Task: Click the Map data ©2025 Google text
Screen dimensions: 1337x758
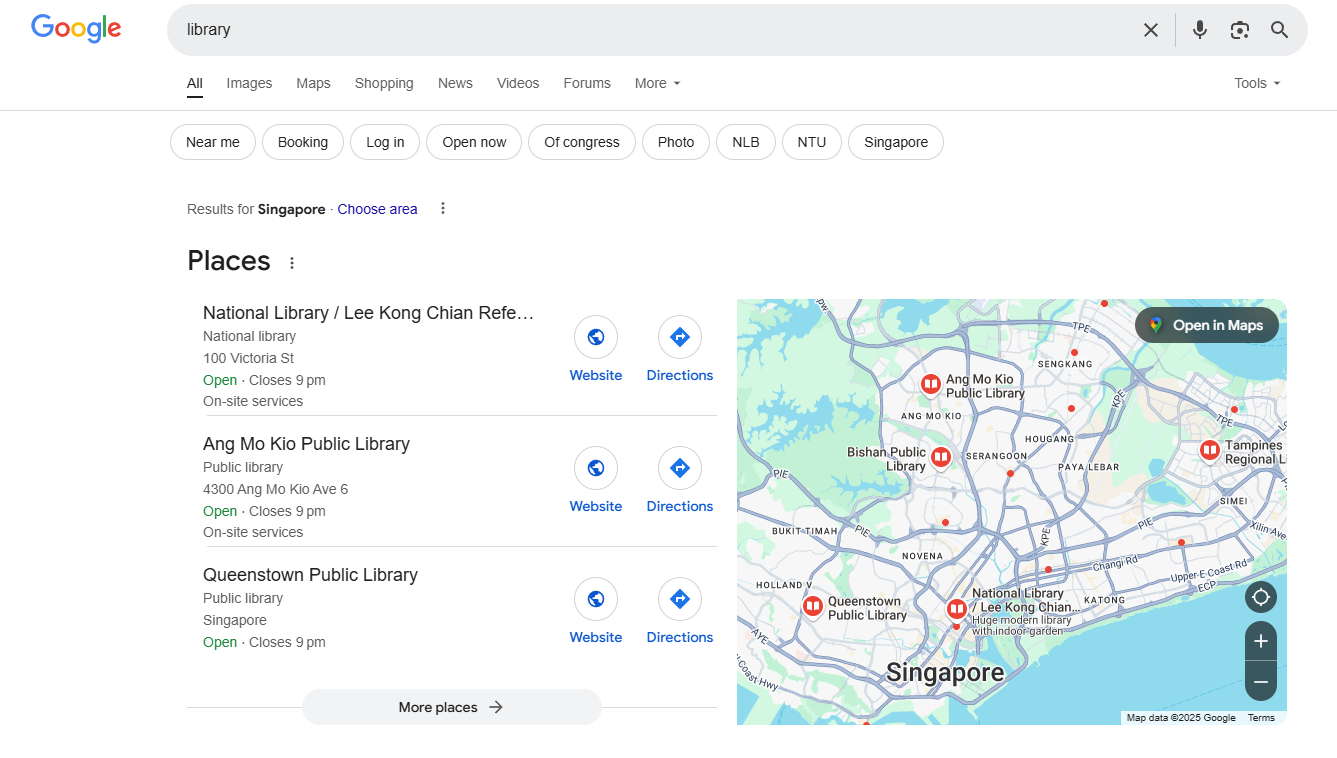Action: click(1181, 718)
